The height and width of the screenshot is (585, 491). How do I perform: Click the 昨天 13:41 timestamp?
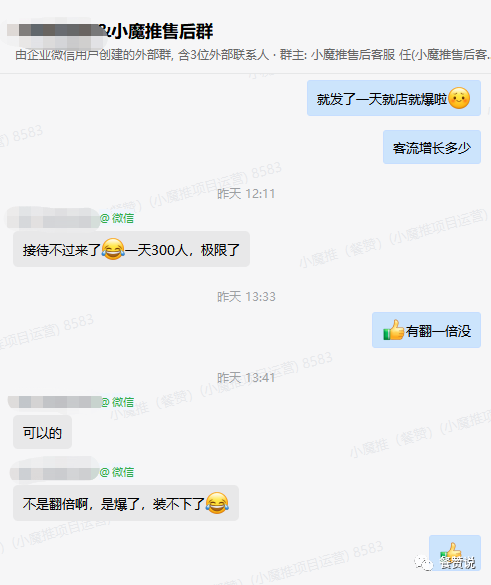pyautogui.click(x=246, y=378)
